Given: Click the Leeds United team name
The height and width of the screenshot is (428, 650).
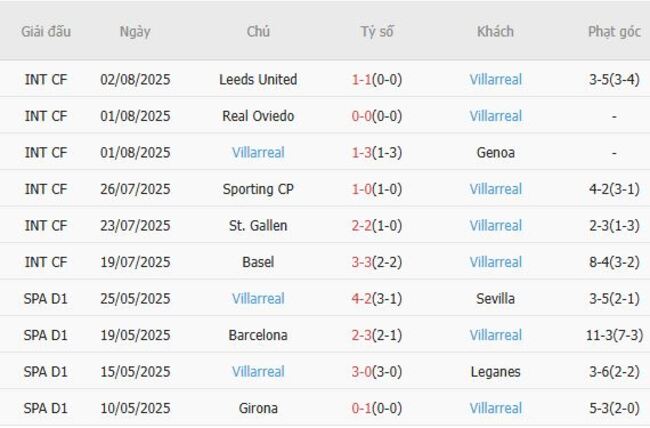Looking at the screenshot, I should click(258, 80).
